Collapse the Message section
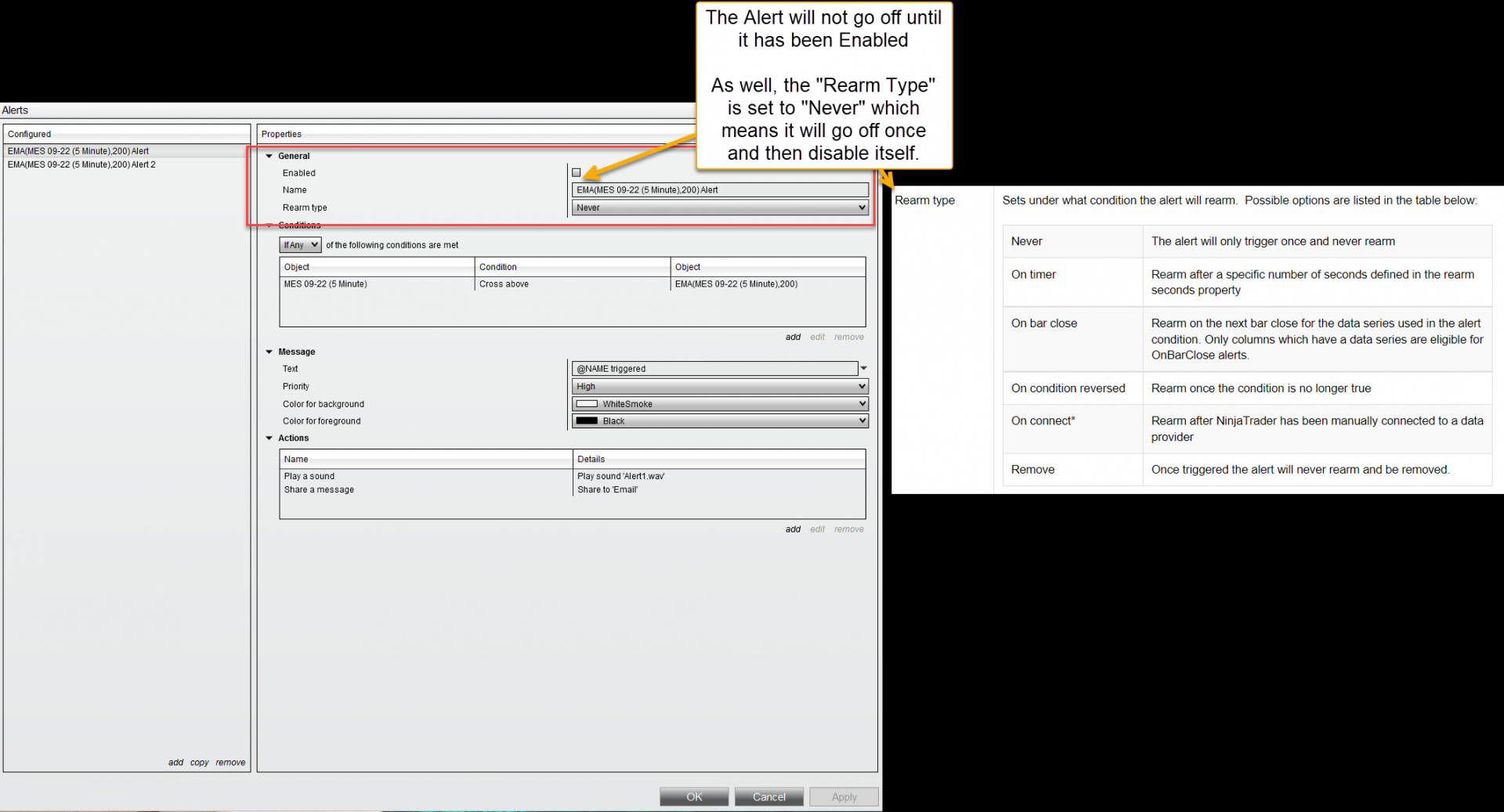This screenshot has width=1504, height=812. pyautogui.click(x=269, y=352)
